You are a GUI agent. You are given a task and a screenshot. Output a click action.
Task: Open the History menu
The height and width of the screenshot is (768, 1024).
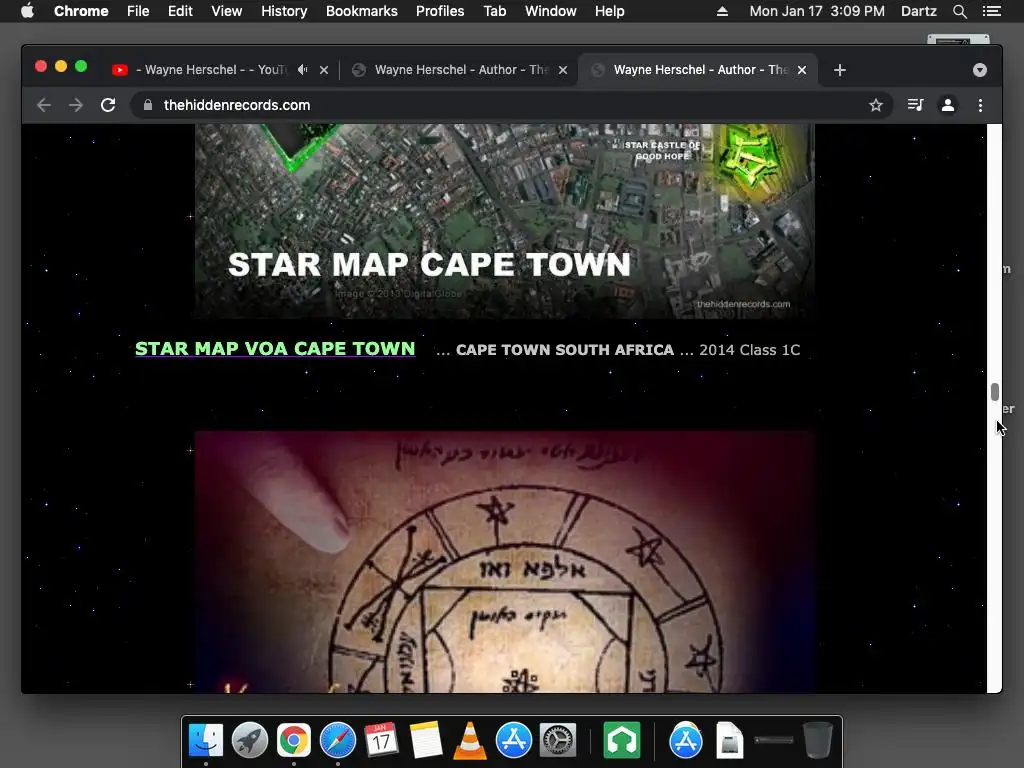[284, 11]
